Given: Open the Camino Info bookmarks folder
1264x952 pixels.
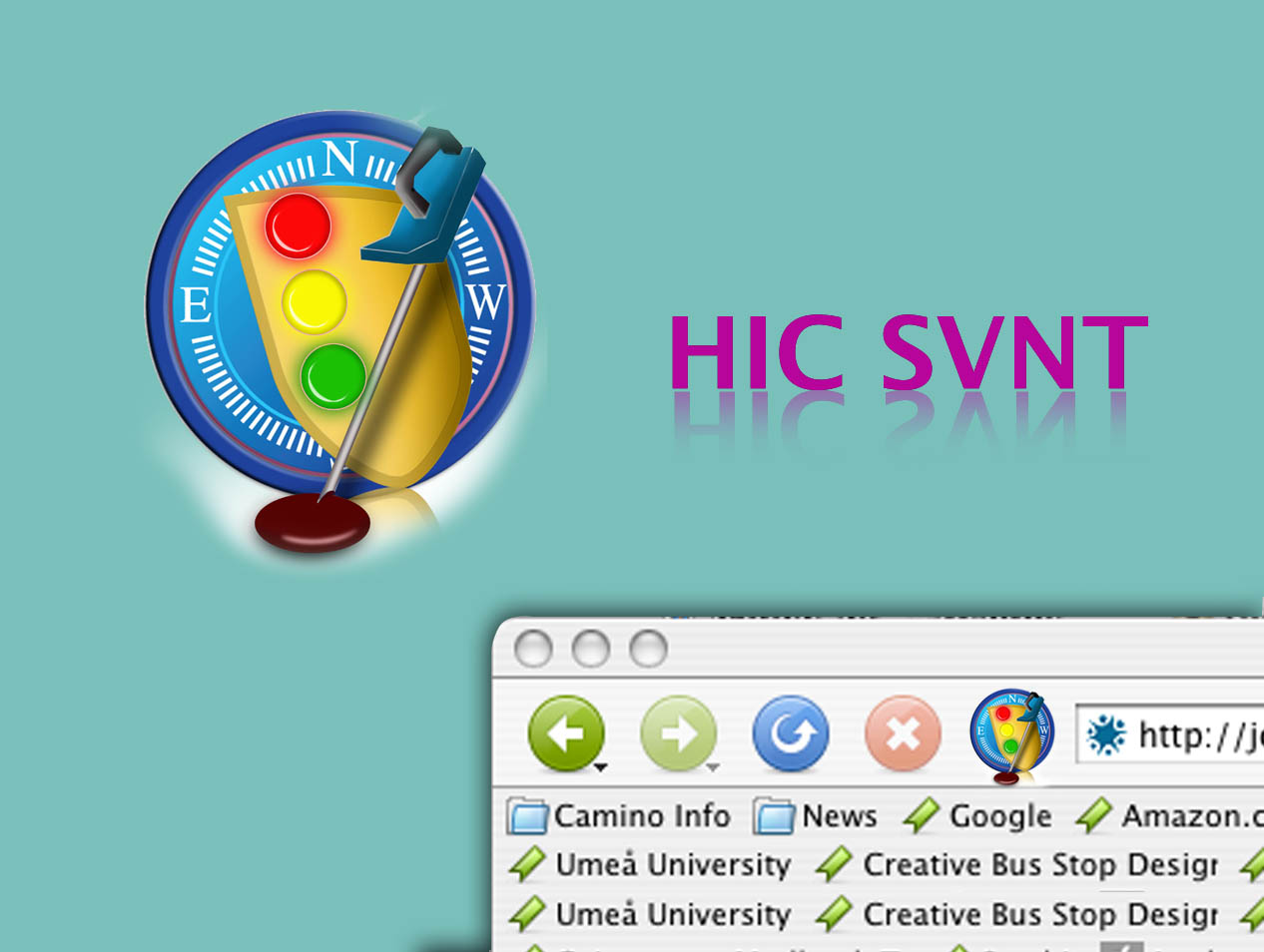Looking at the screenshot, I should pos(618,816).
